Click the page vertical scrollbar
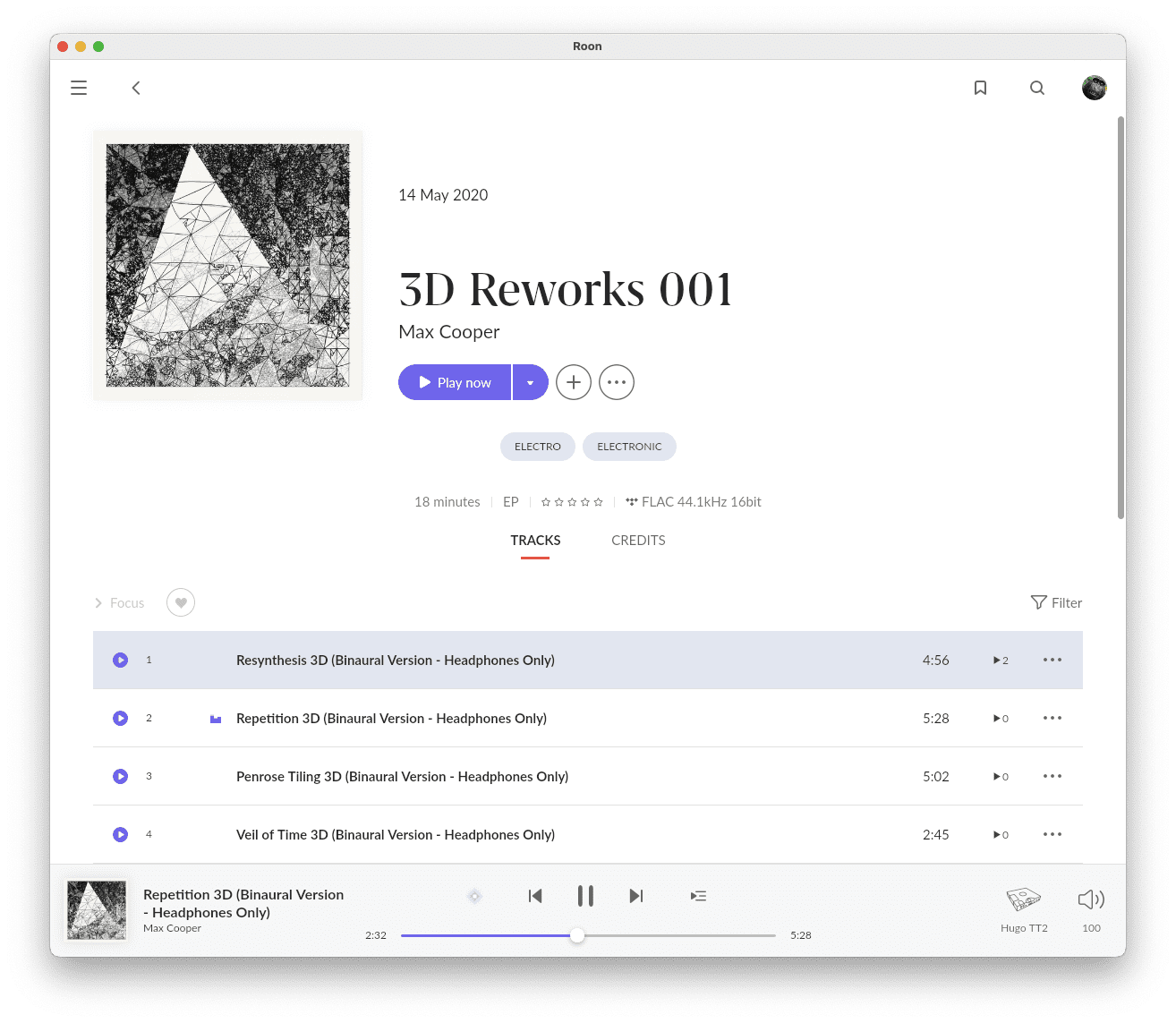 [x=1121, y=318]
